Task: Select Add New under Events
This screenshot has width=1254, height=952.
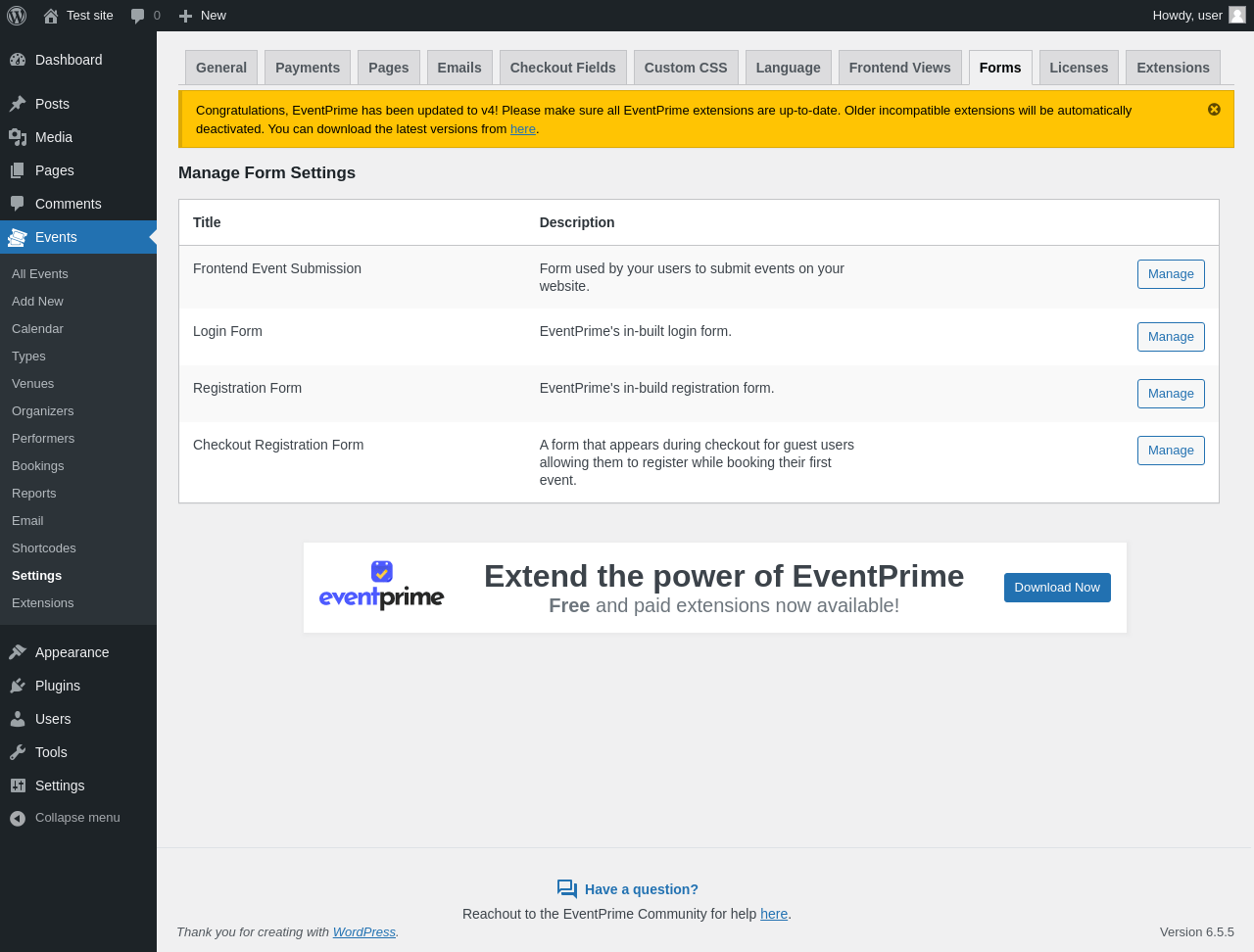Action: (78, 302)
